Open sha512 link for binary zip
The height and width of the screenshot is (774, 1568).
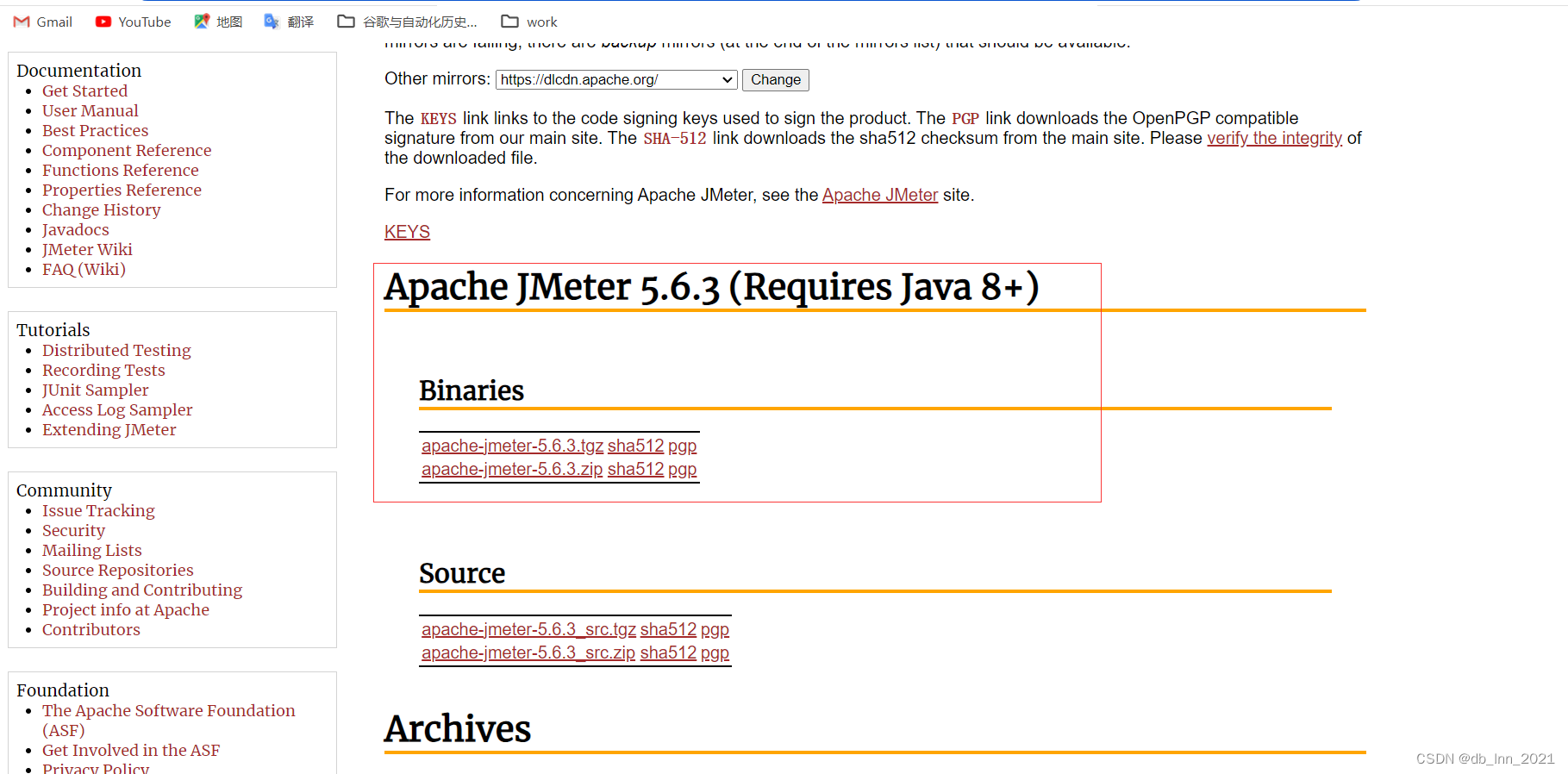[635, 469]
